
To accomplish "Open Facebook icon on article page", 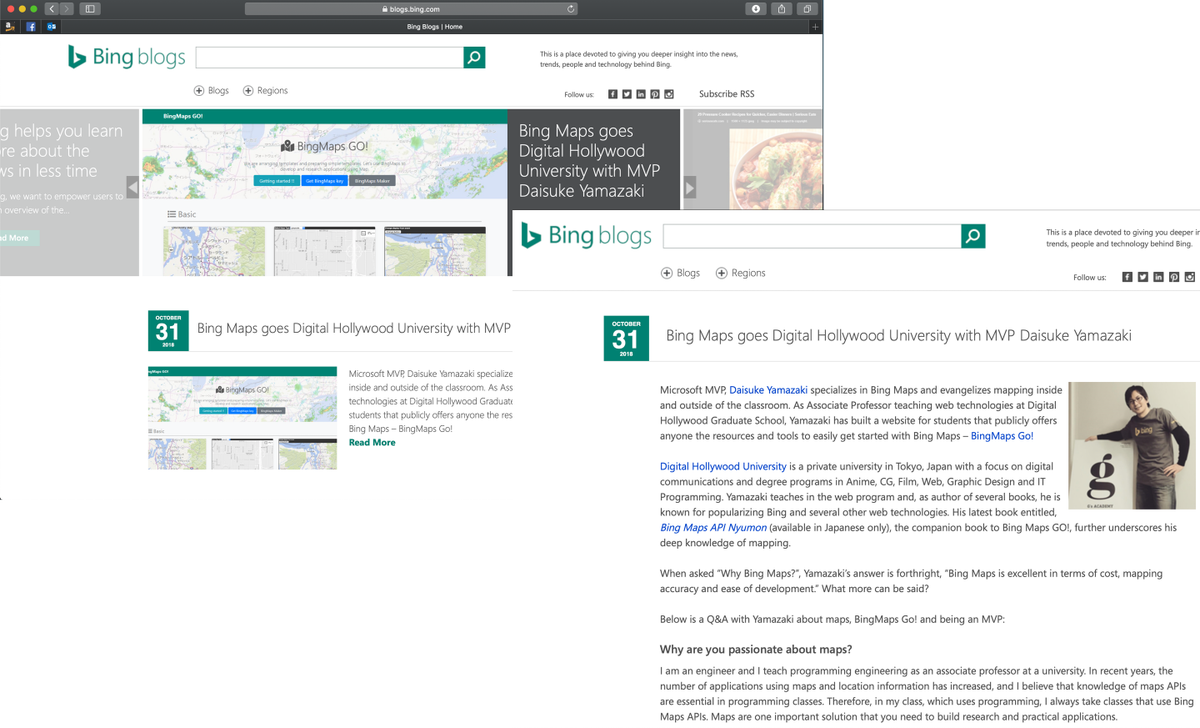I will [x=1127, y=277].
